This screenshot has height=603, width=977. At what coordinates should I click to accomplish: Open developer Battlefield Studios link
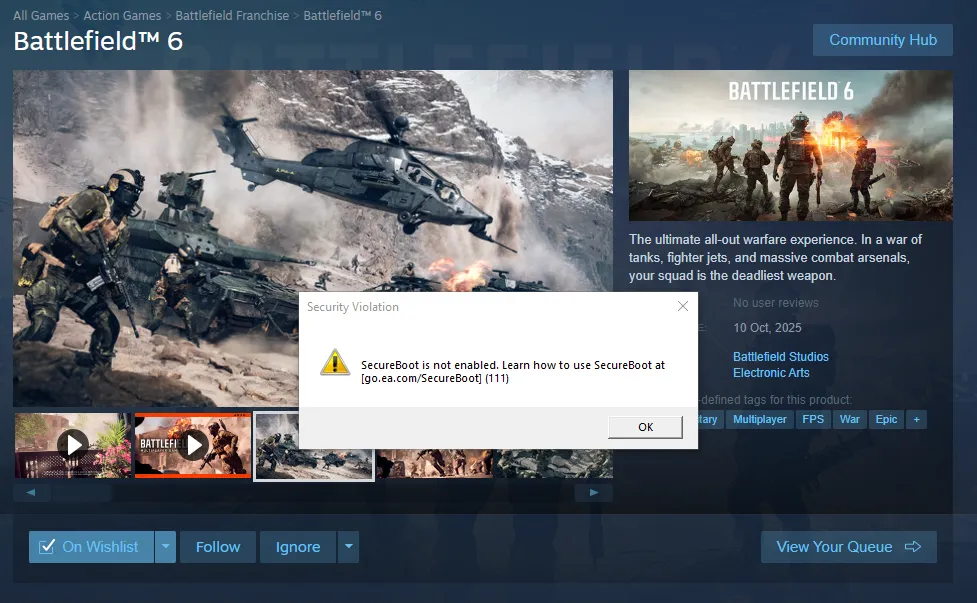(x=781, y=357)
